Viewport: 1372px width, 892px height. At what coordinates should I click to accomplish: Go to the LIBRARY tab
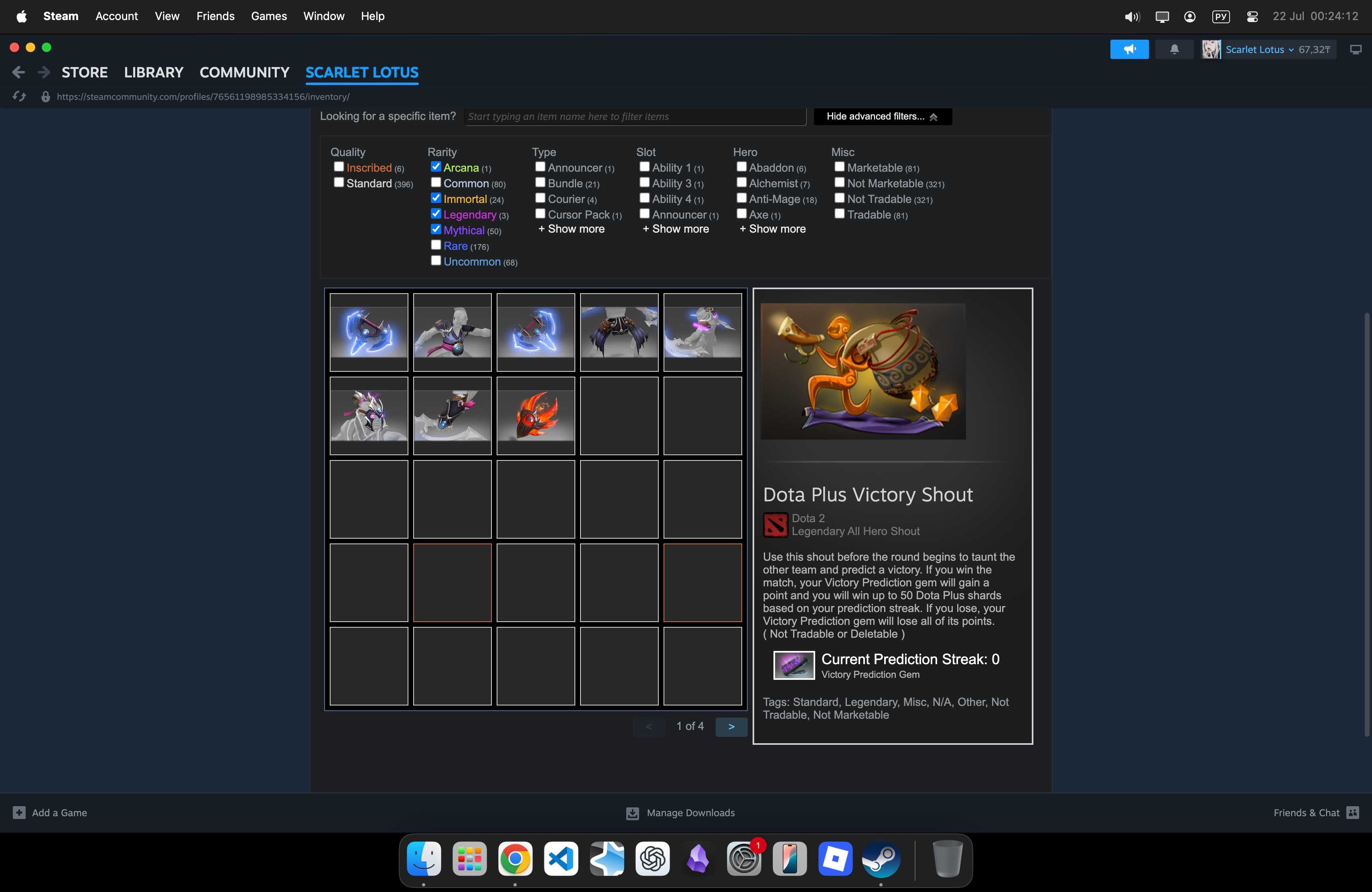(x=153, y=72)
